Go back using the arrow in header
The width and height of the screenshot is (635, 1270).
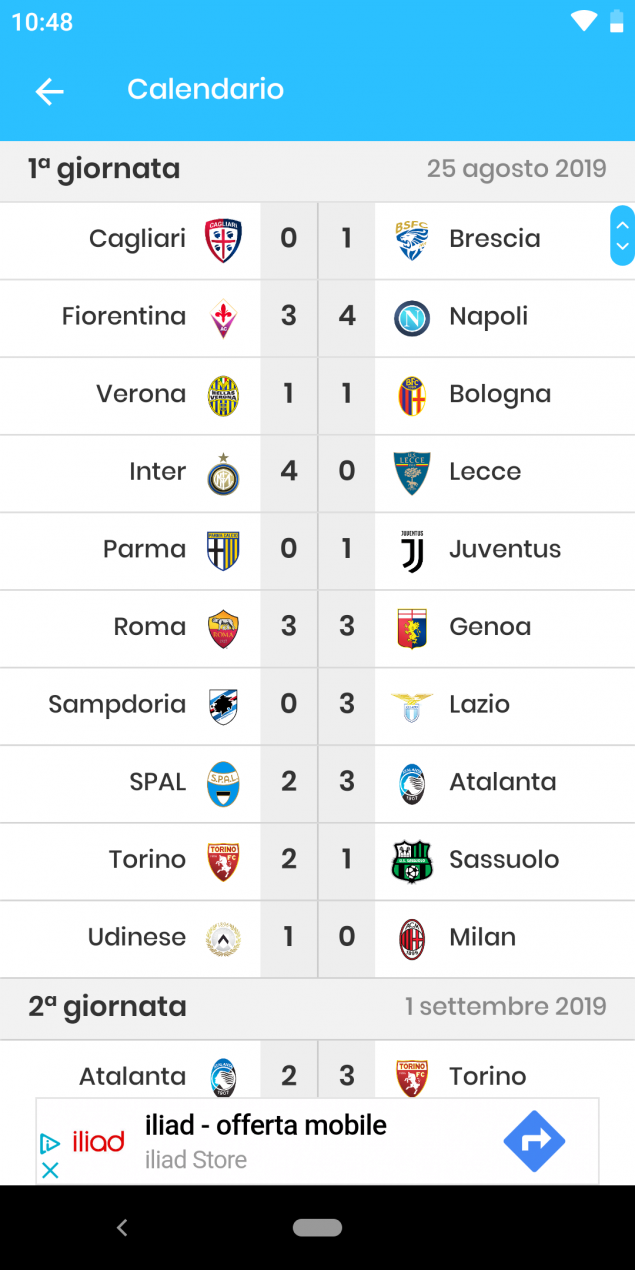[49, 91]
